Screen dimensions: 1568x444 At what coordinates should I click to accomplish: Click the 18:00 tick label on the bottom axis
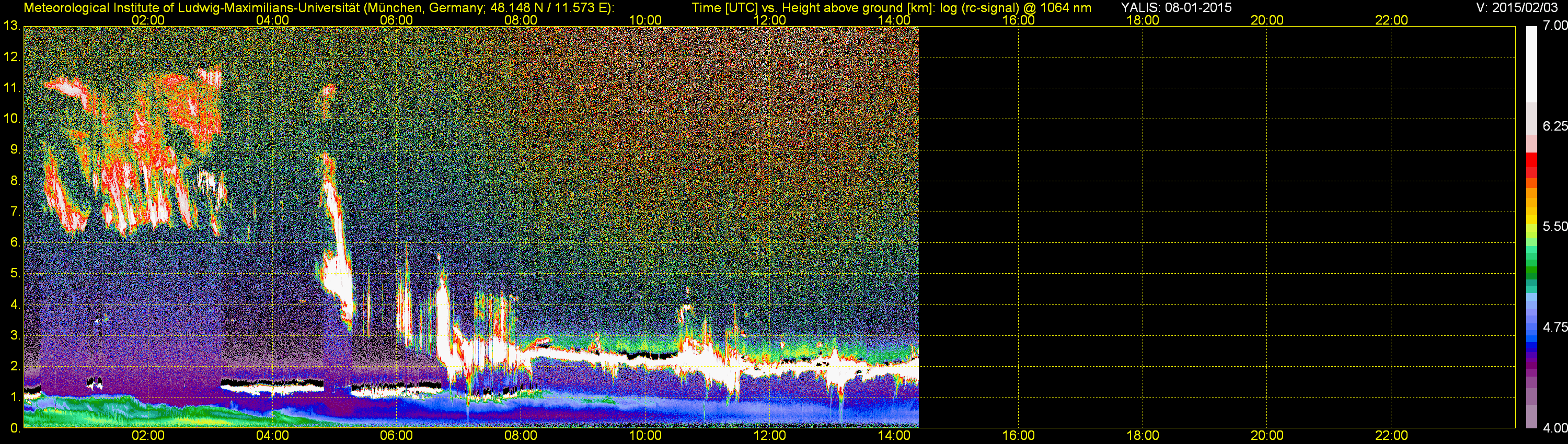click(x=1143, y=436)
